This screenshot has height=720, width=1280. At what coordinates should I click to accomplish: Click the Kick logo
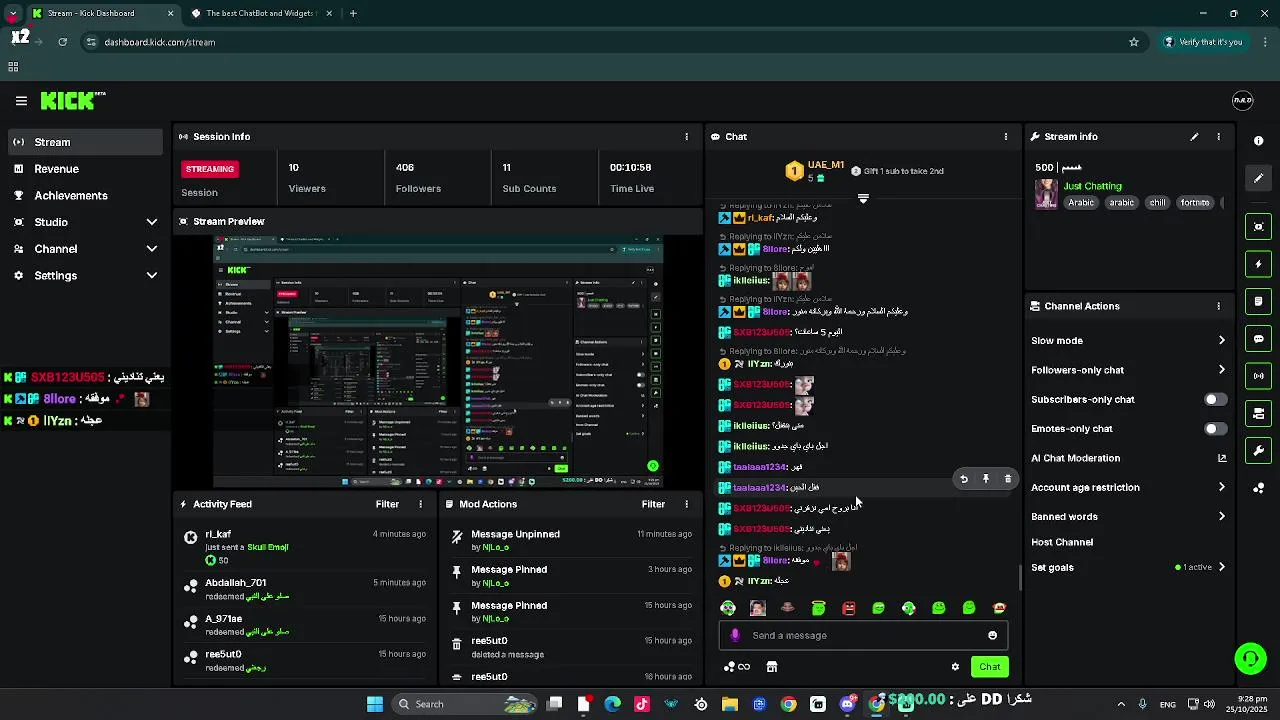(72, 100)
